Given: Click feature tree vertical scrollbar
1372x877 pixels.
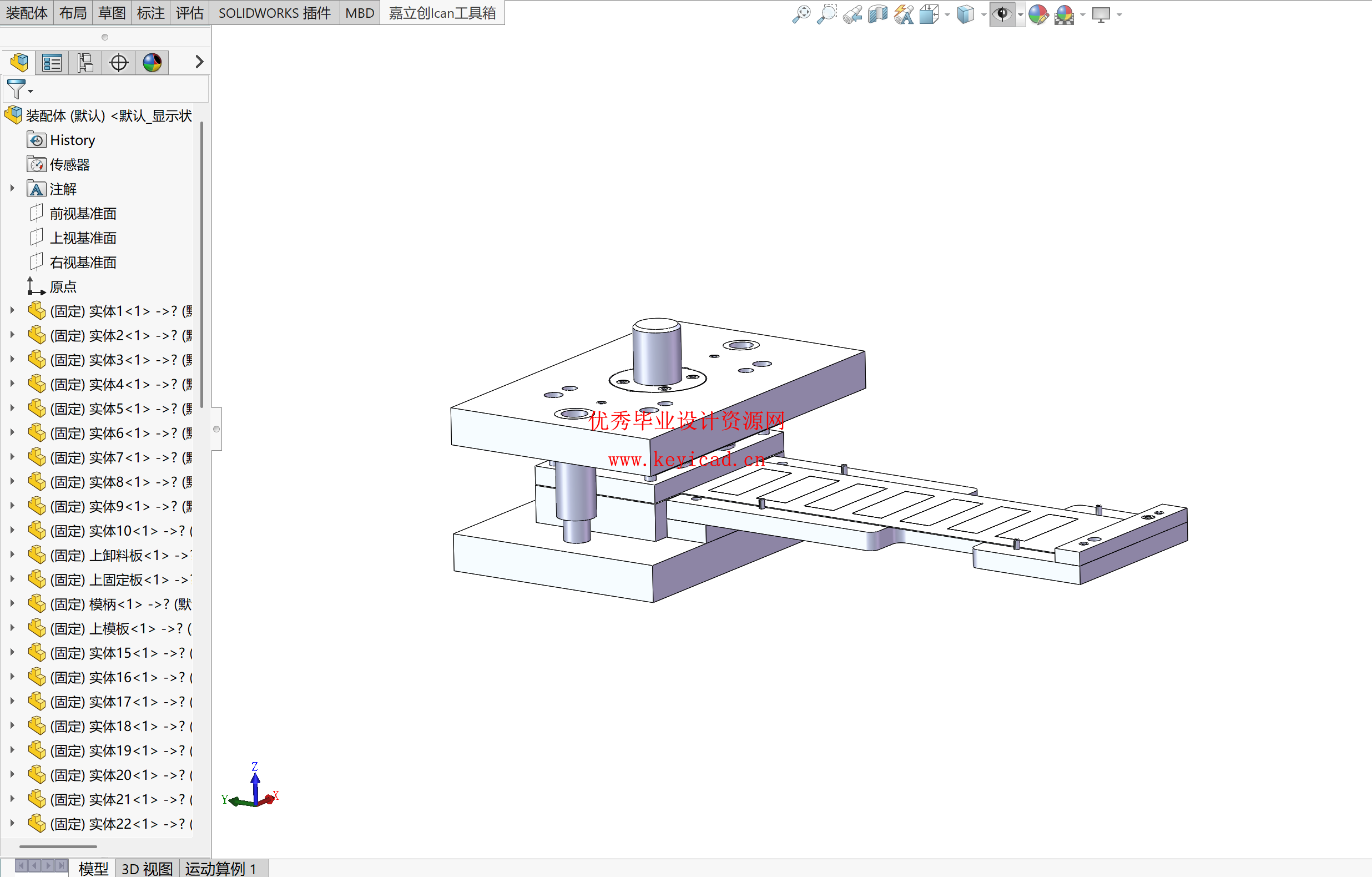Looking at the screenshot, I should [x=201, y=265].
